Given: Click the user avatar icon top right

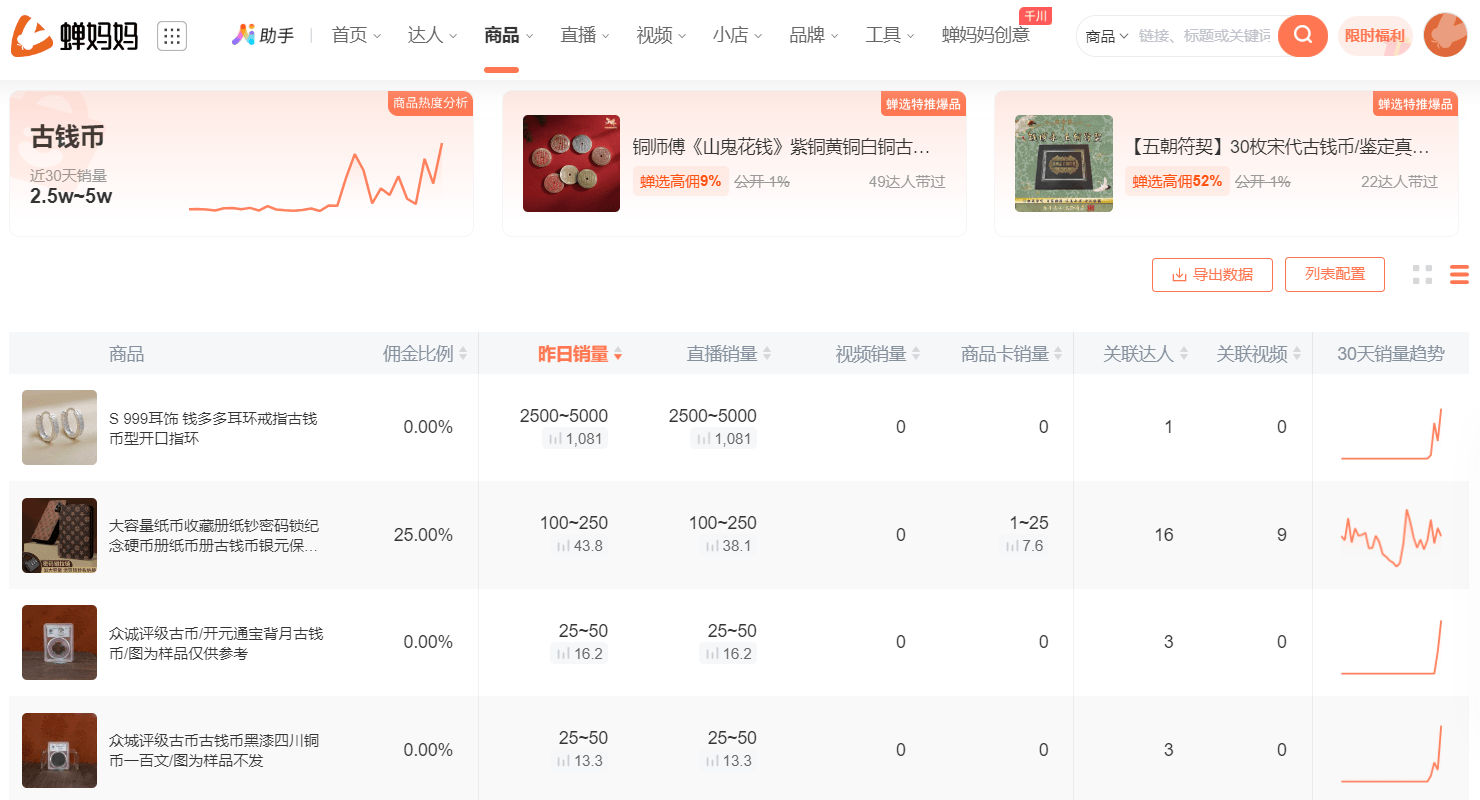Looking at the screenshot, I should pos(1445,35).
